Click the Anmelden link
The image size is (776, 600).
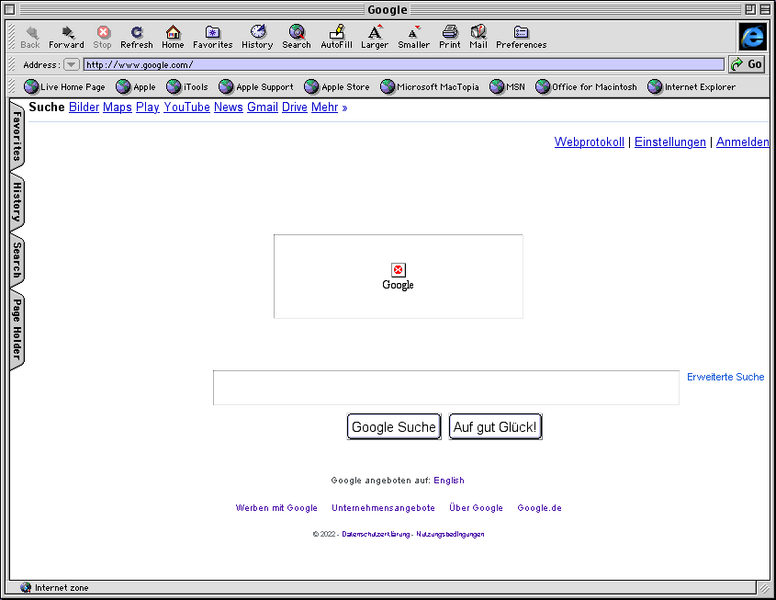[x=742, y=142]
